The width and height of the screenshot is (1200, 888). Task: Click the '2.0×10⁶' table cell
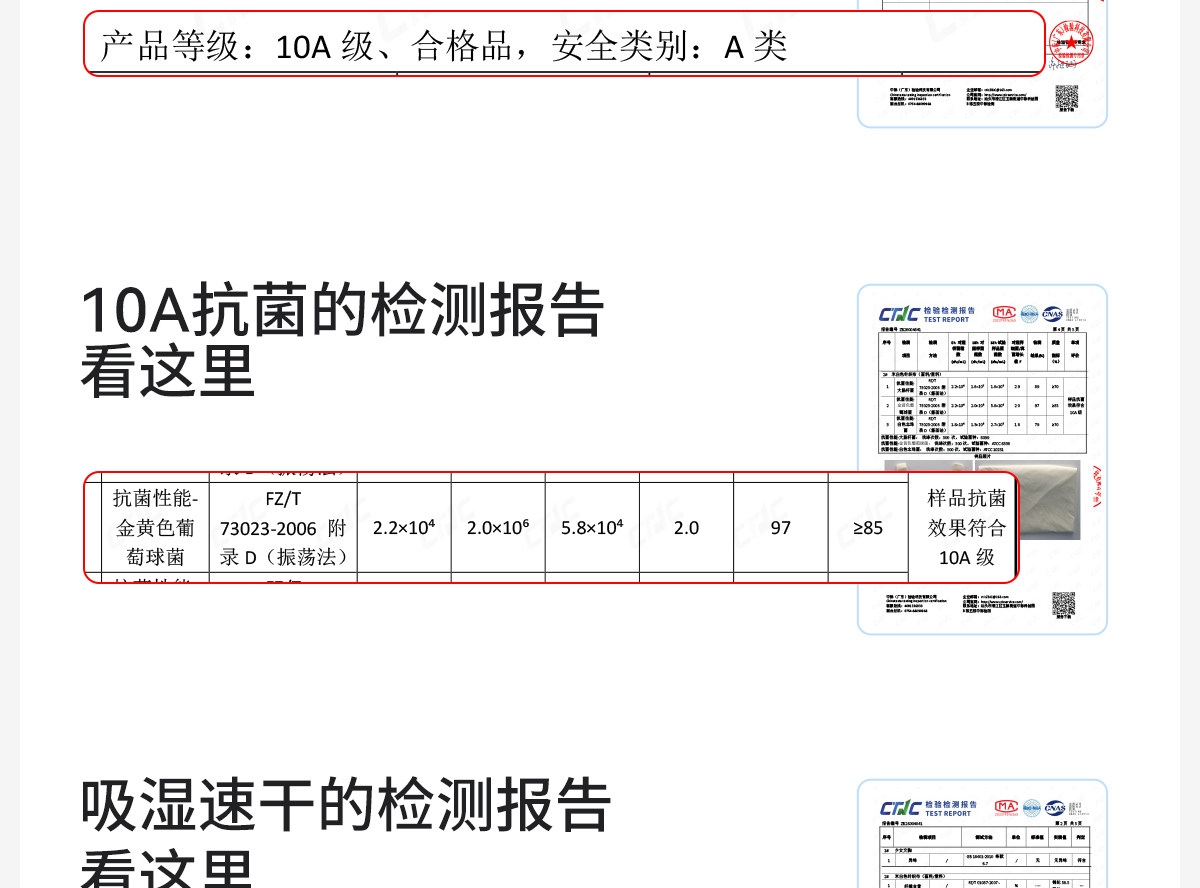coord(498,527)
